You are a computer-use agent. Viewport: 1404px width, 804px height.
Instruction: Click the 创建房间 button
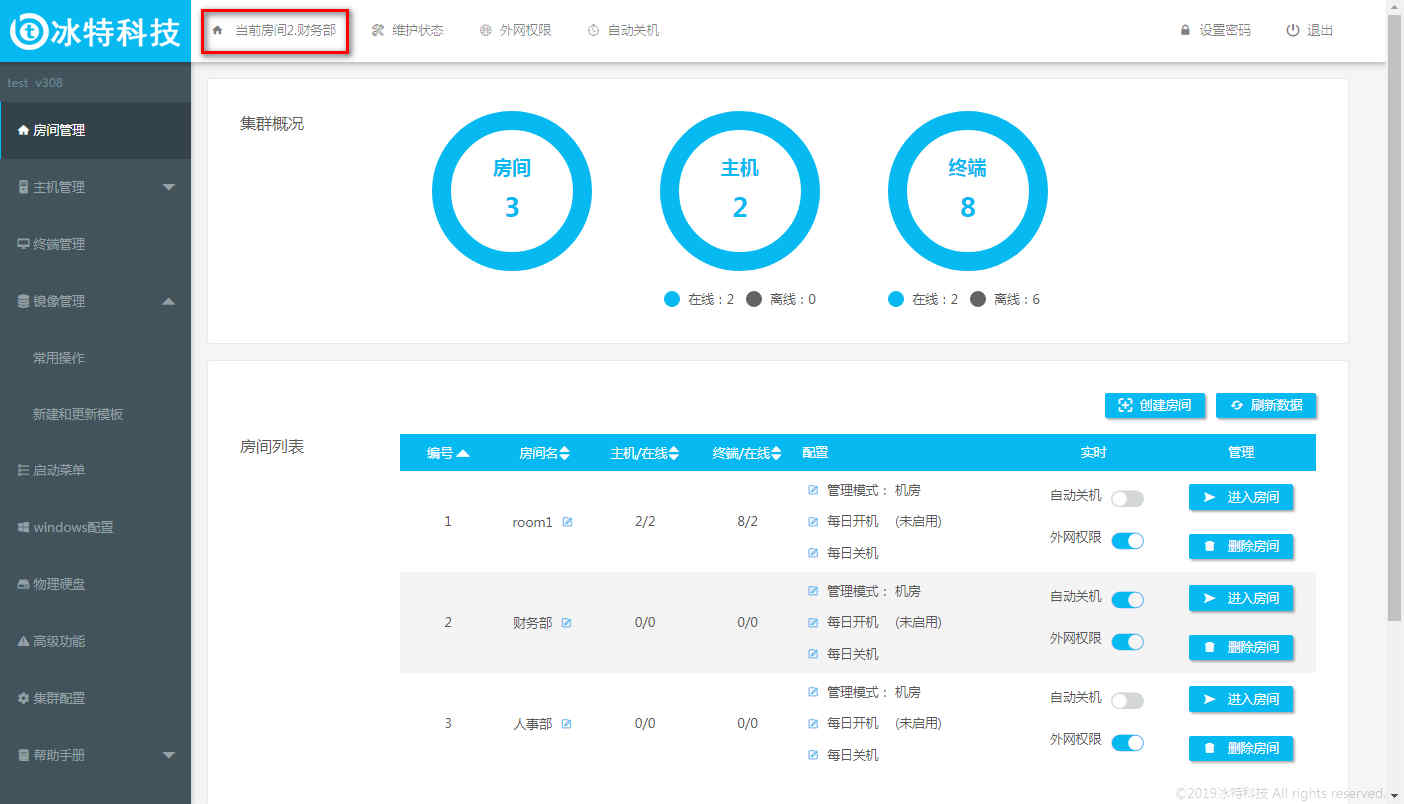pyautogui.click(x=1155, y=405)
